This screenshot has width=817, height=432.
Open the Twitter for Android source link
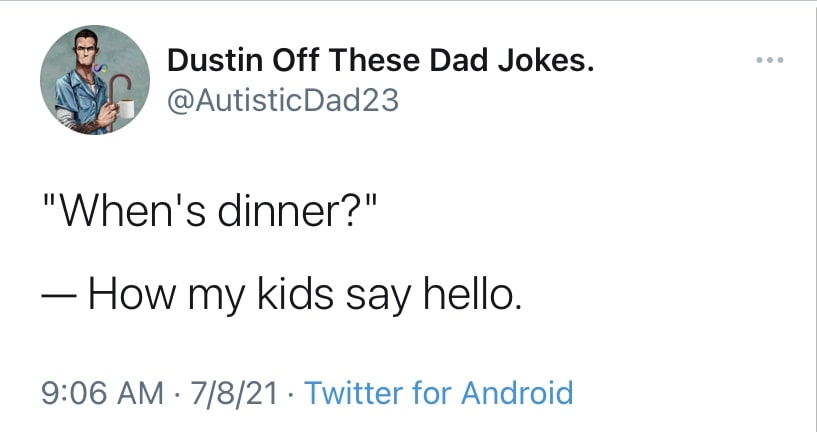[x=438, y=391]
